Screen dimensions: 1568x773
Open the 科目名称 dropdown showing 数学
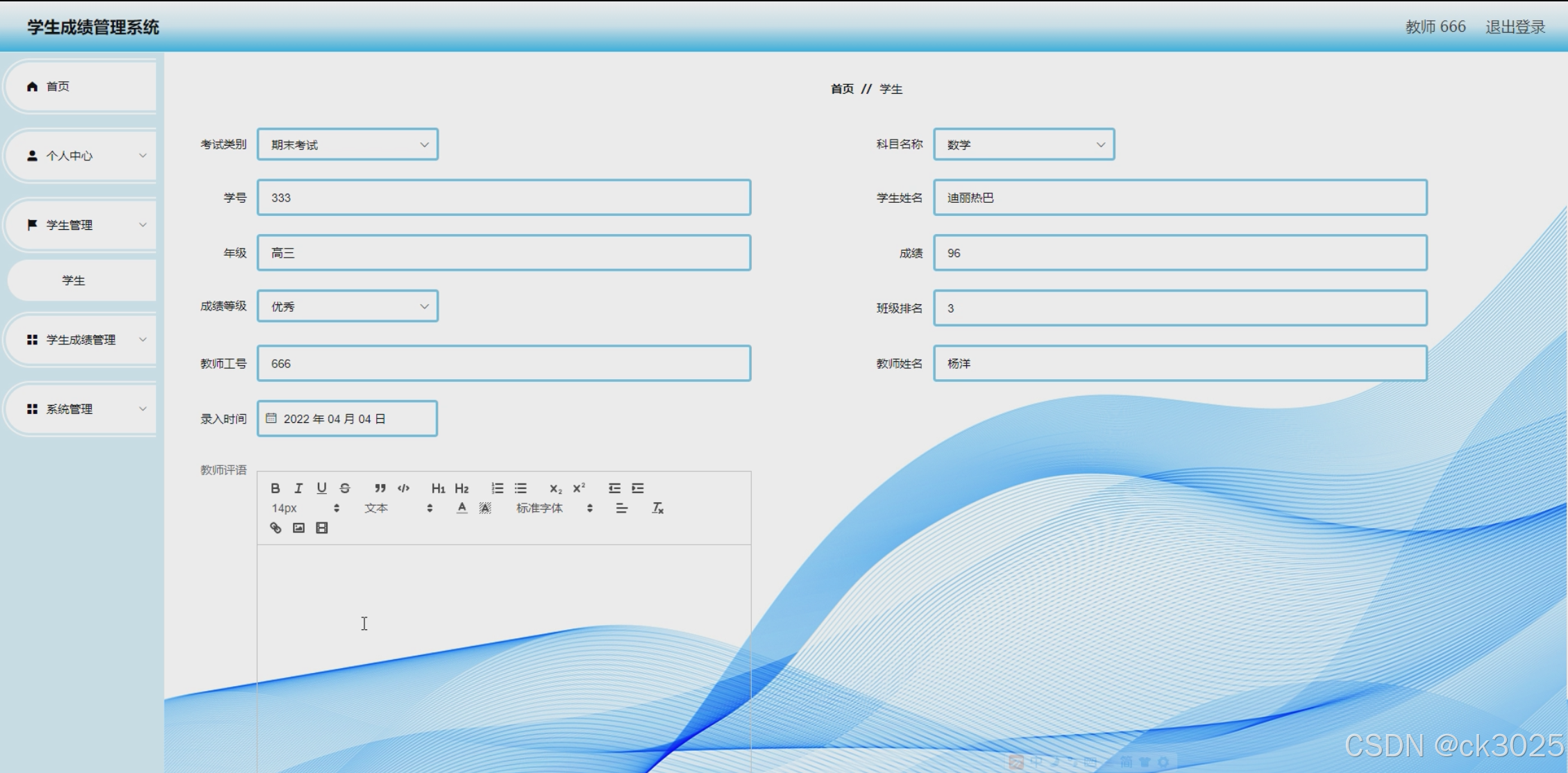point(1024,144)
